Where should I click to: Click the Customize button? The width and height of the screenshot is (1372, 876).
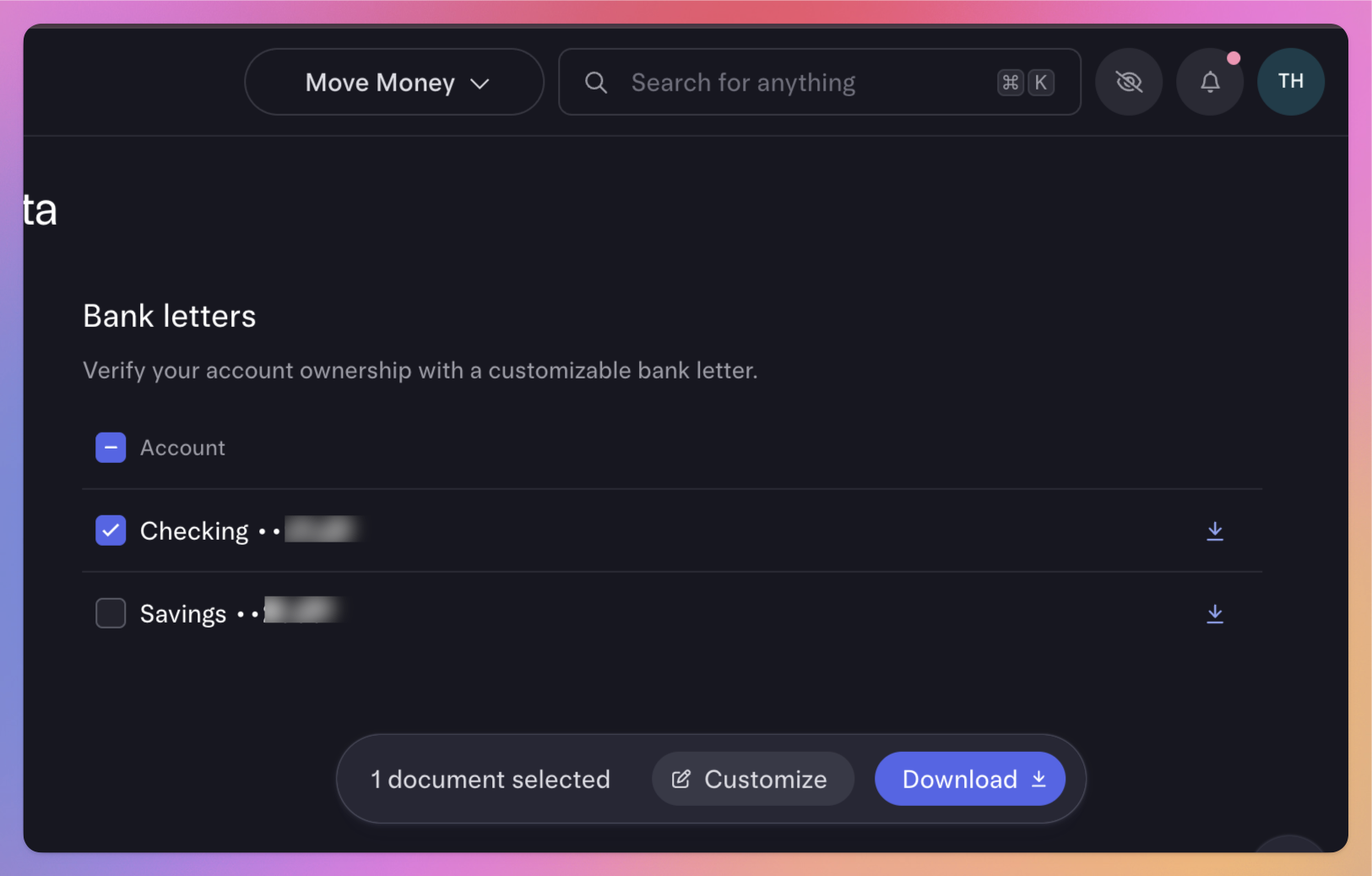click(x=752, y=779)
